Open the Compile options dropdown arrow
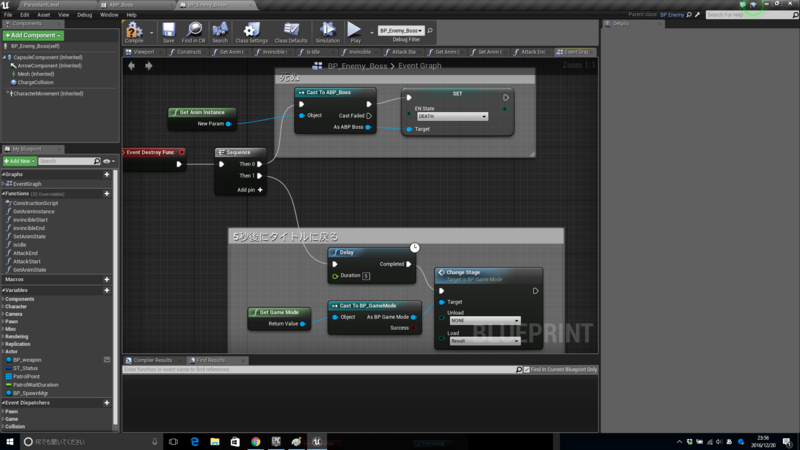The image size is (800, 450). pos(152,33)
